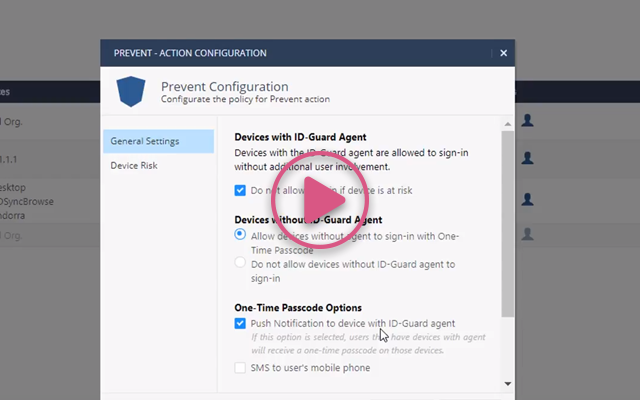Play the video with the pink play button
This screenshot has height=400, width=640.
[320, 200]
